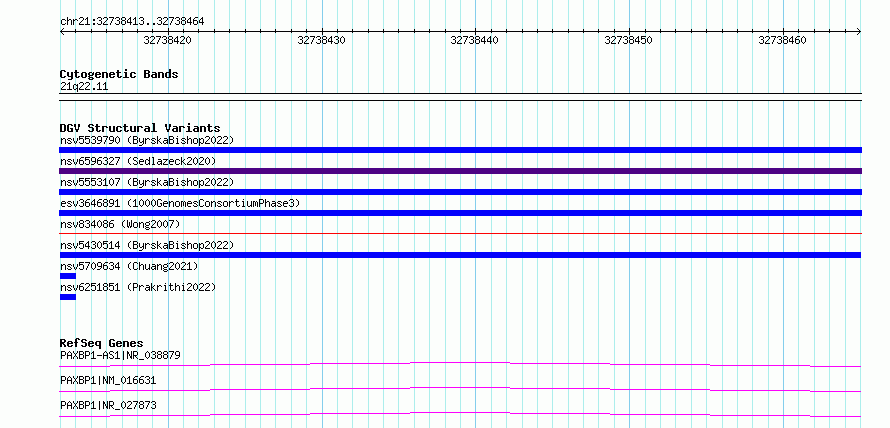Click ruler position 32738450
Viewport: 890px width, 428px height.
[628, 40]
